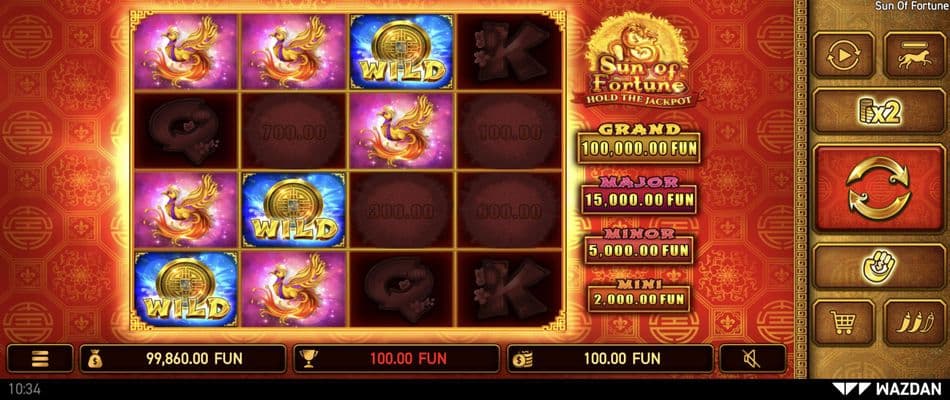This screenshot has height=400, width=950.
Task: Select volatility level with chili peppers icon
Action: [913, 321]
